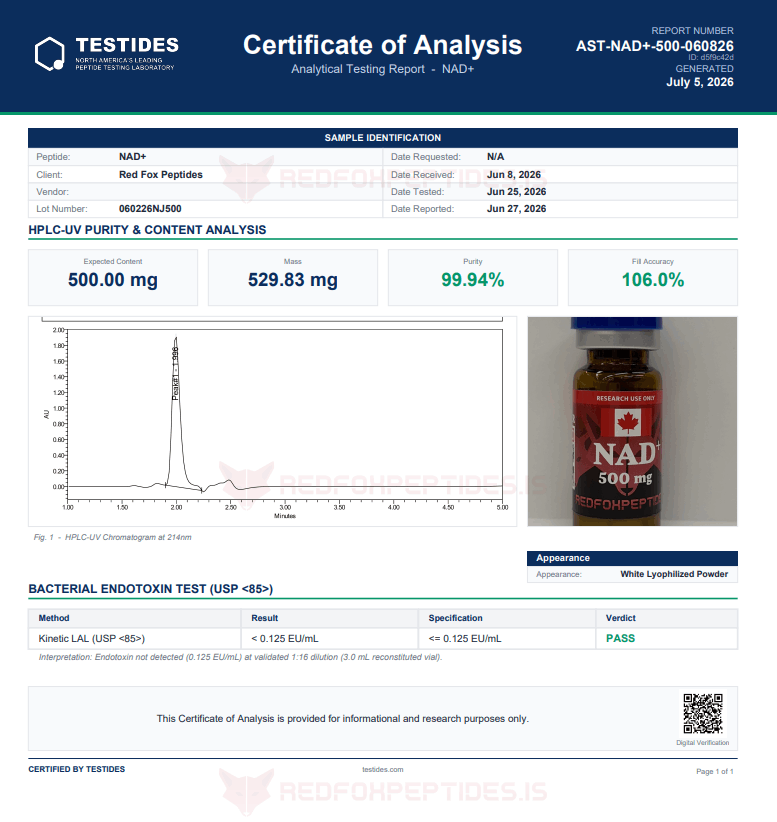Open the testides.com footer link
777x822 pixels.
point(383,769)
